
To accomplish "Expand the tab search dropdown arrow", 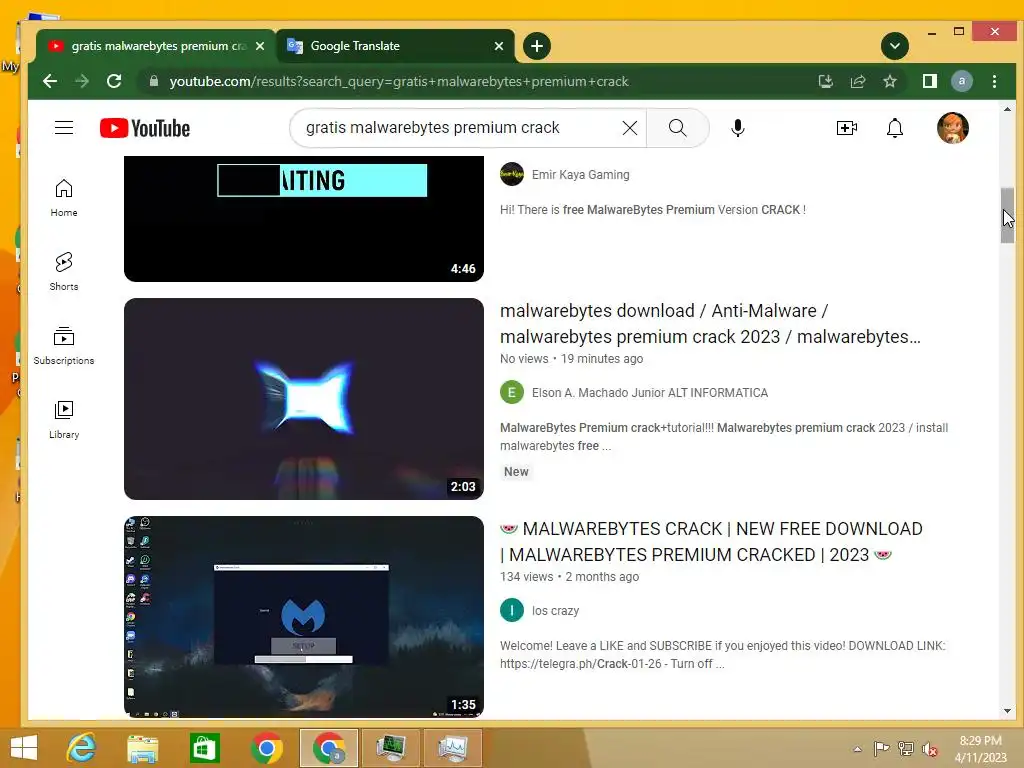I will pyautogui.click(x=895, y=46).
